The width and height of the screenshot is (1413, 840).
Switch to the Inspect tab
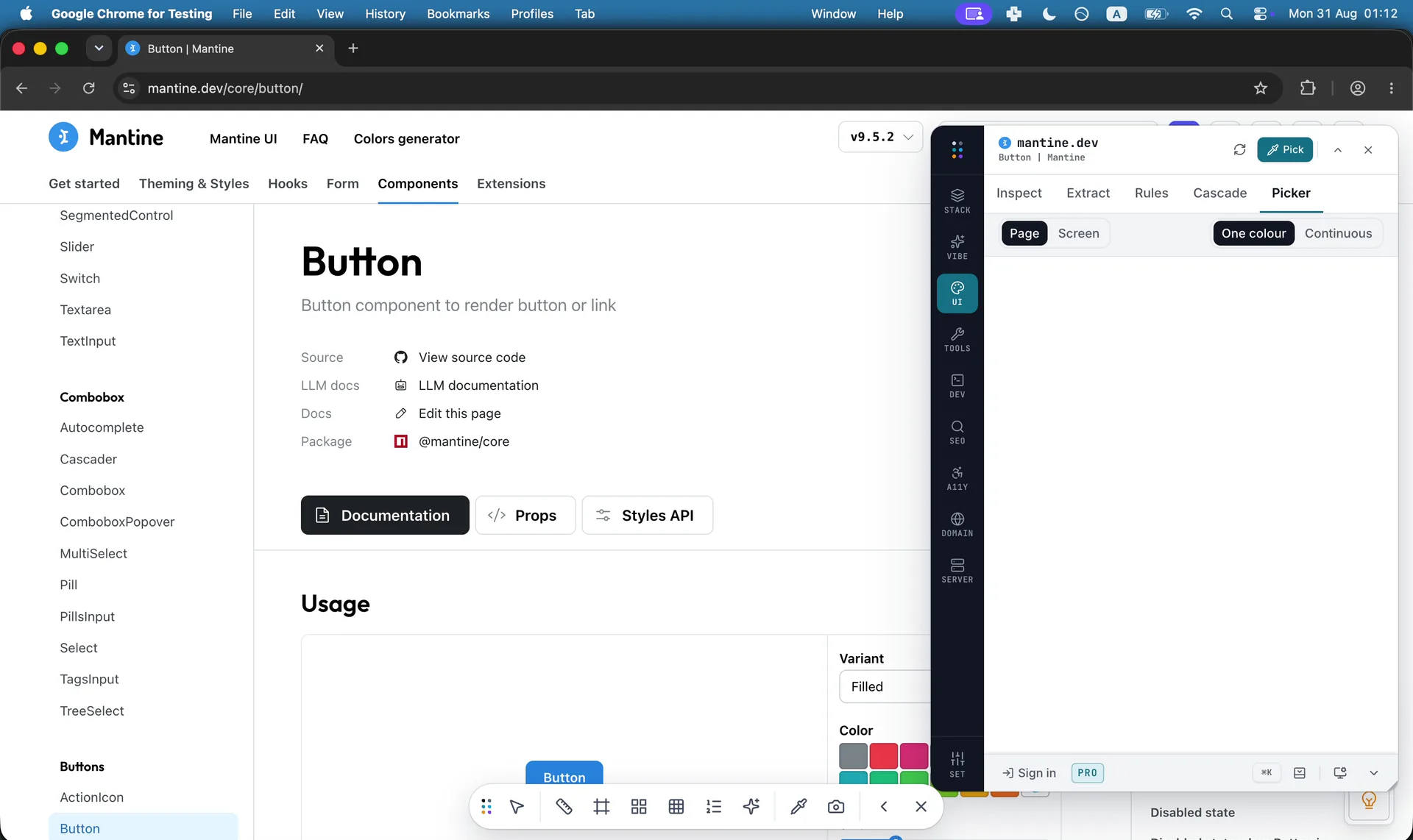[1019, 193]
